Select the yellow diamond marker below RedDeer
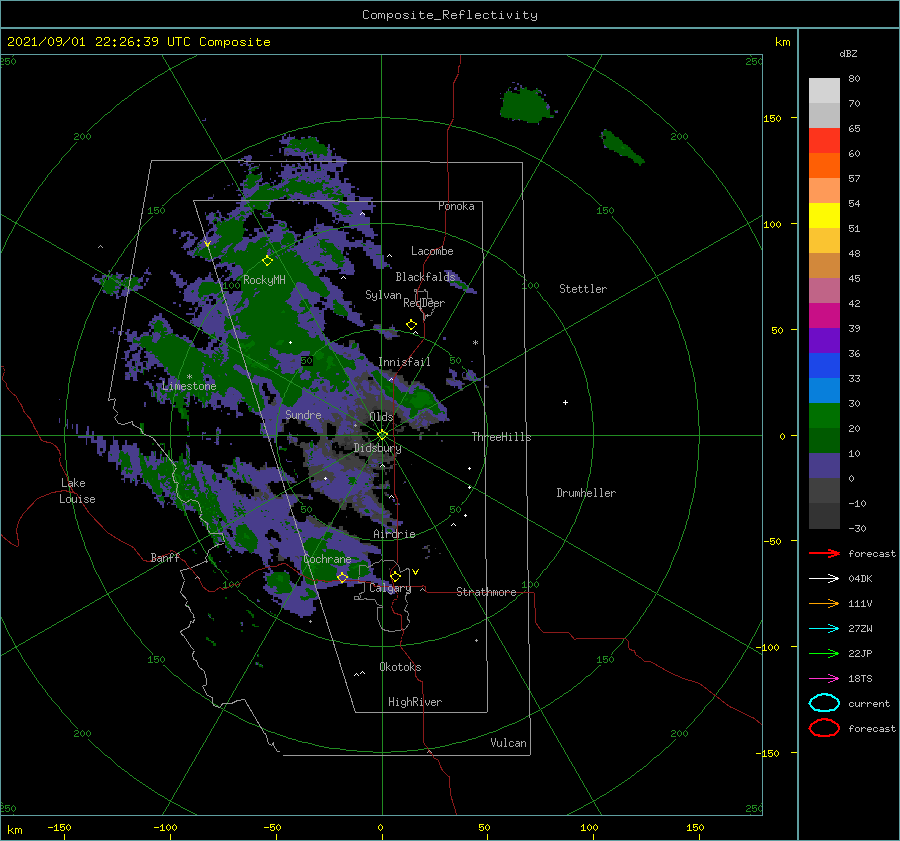900x841 pixels. pyautogui.click(x=411, y=325)
